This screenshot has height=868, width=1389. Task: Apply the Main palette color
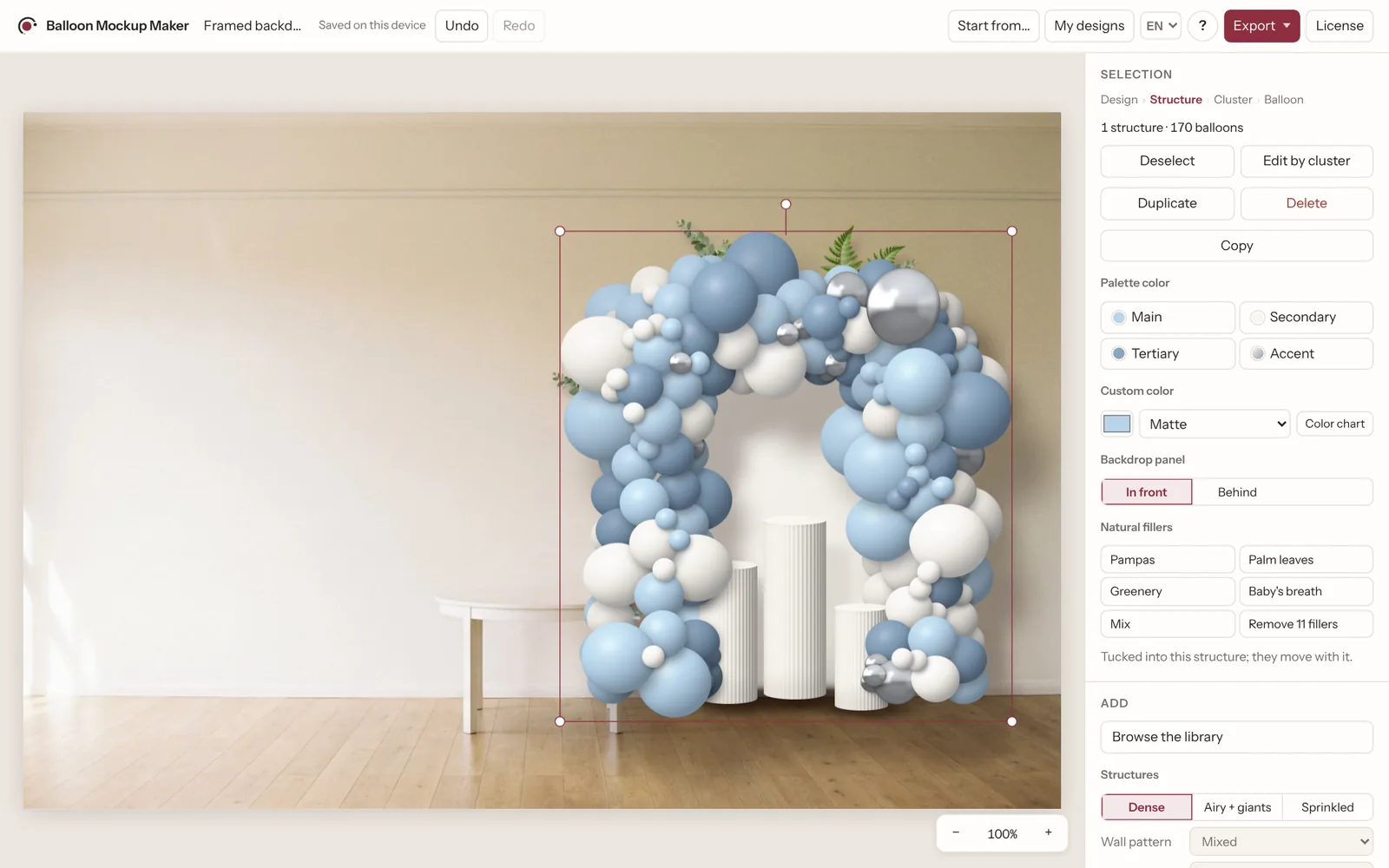(1168, 318)
